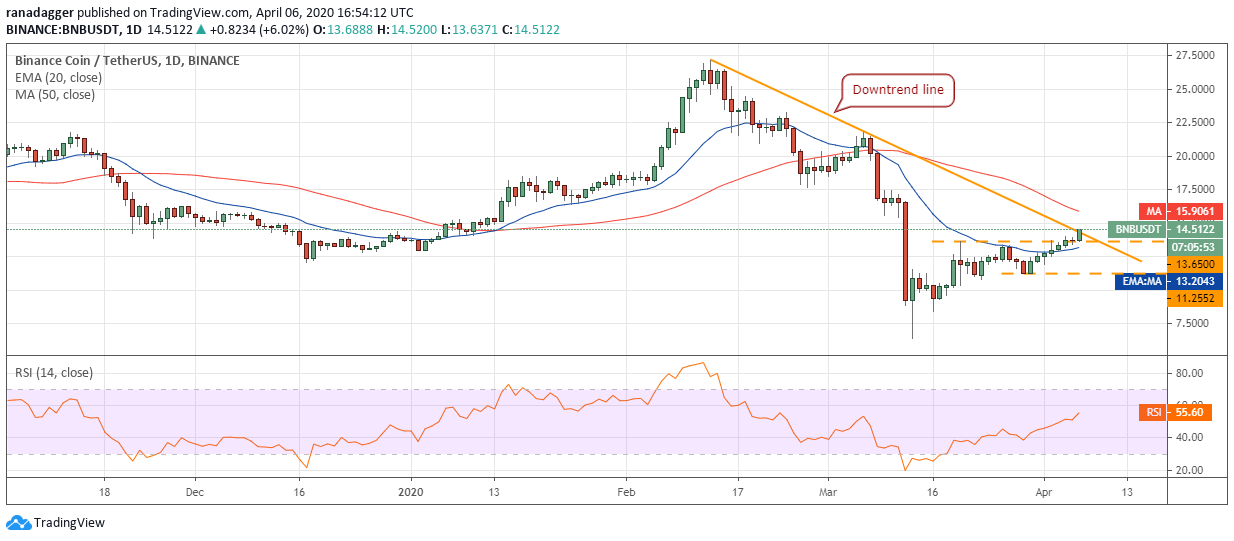The width and height of the screenshot is (1234, 541).
Task: Click the 'Downtrend line' callout label
Action: pos(898,90)
